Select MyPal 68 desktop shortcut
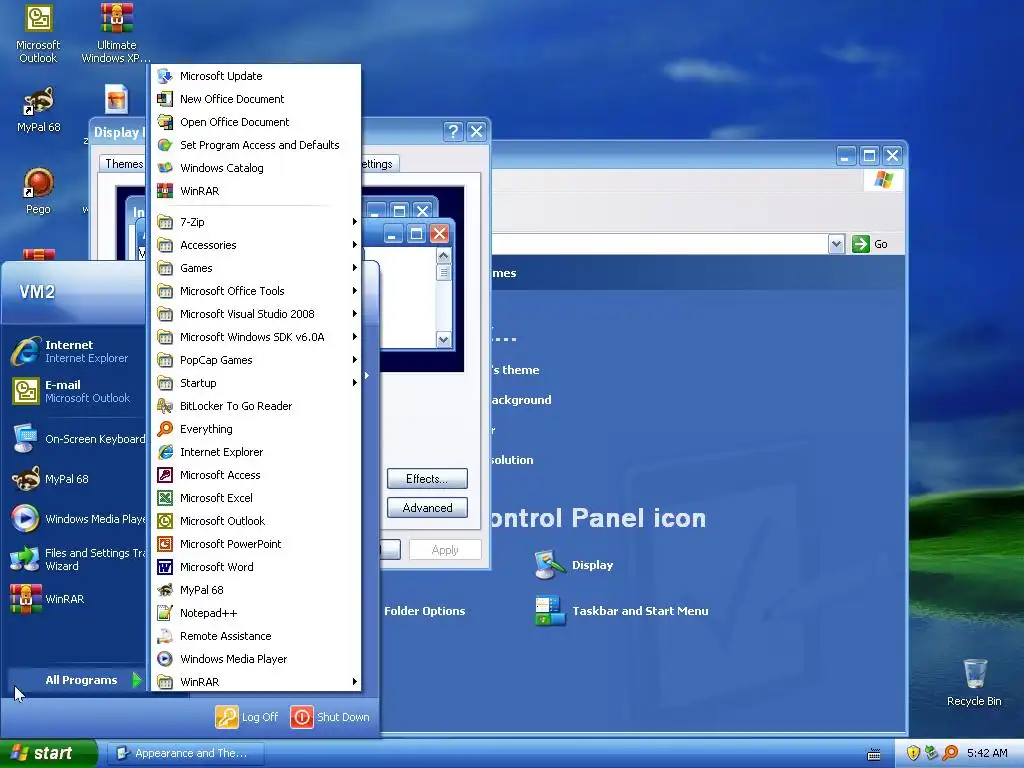 point(39,110)
